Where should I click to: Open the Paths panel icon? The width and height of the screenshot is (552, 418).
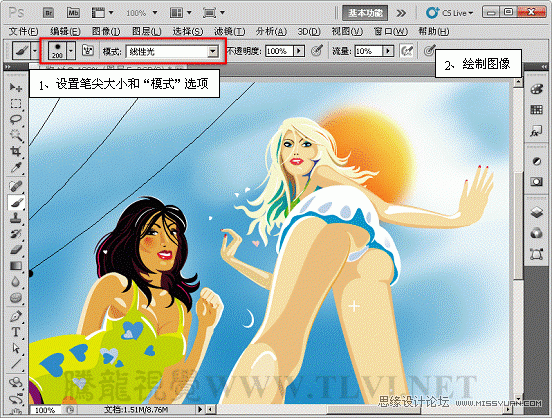tap(537, 254)
